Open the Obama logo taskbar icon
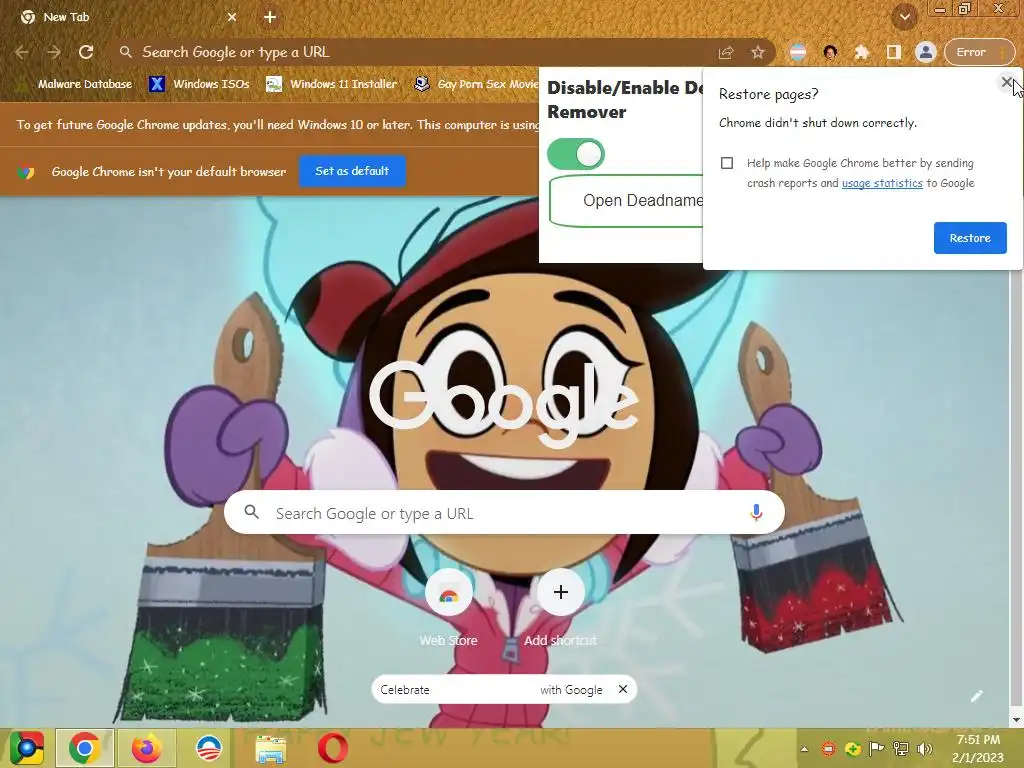Image resolution: width=1024 pixels, height=768 pixels. pos(208,748)
